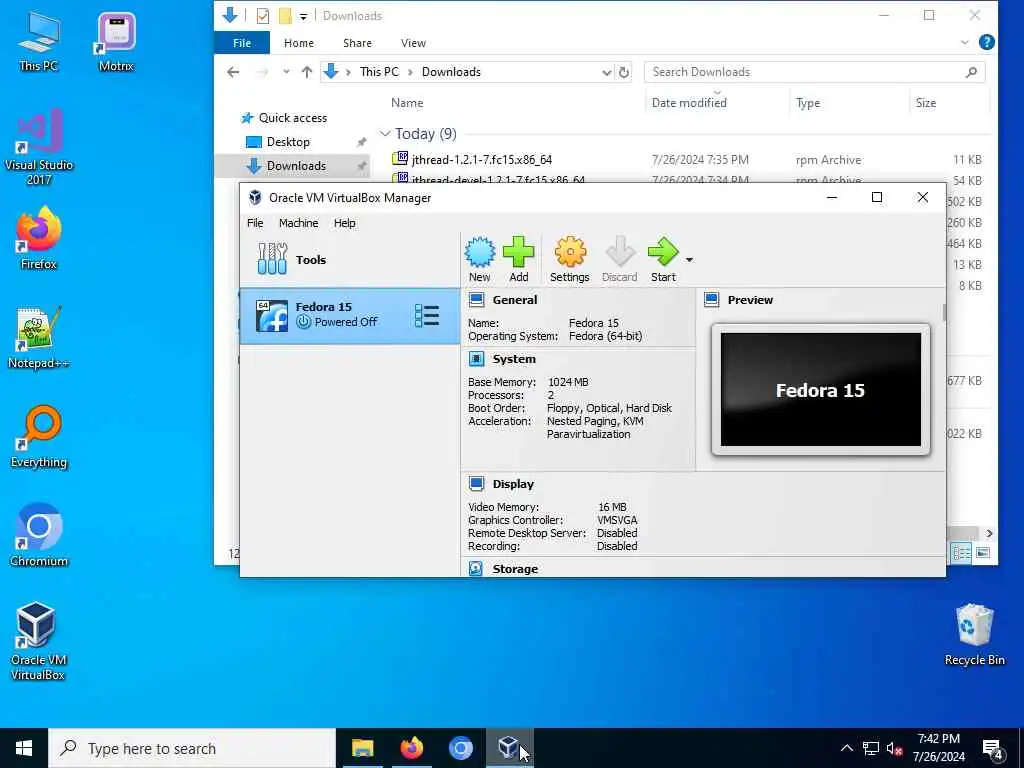Collapse the Today (9) group
Viewport: 1024px width, 768px height.
(385, 134)
